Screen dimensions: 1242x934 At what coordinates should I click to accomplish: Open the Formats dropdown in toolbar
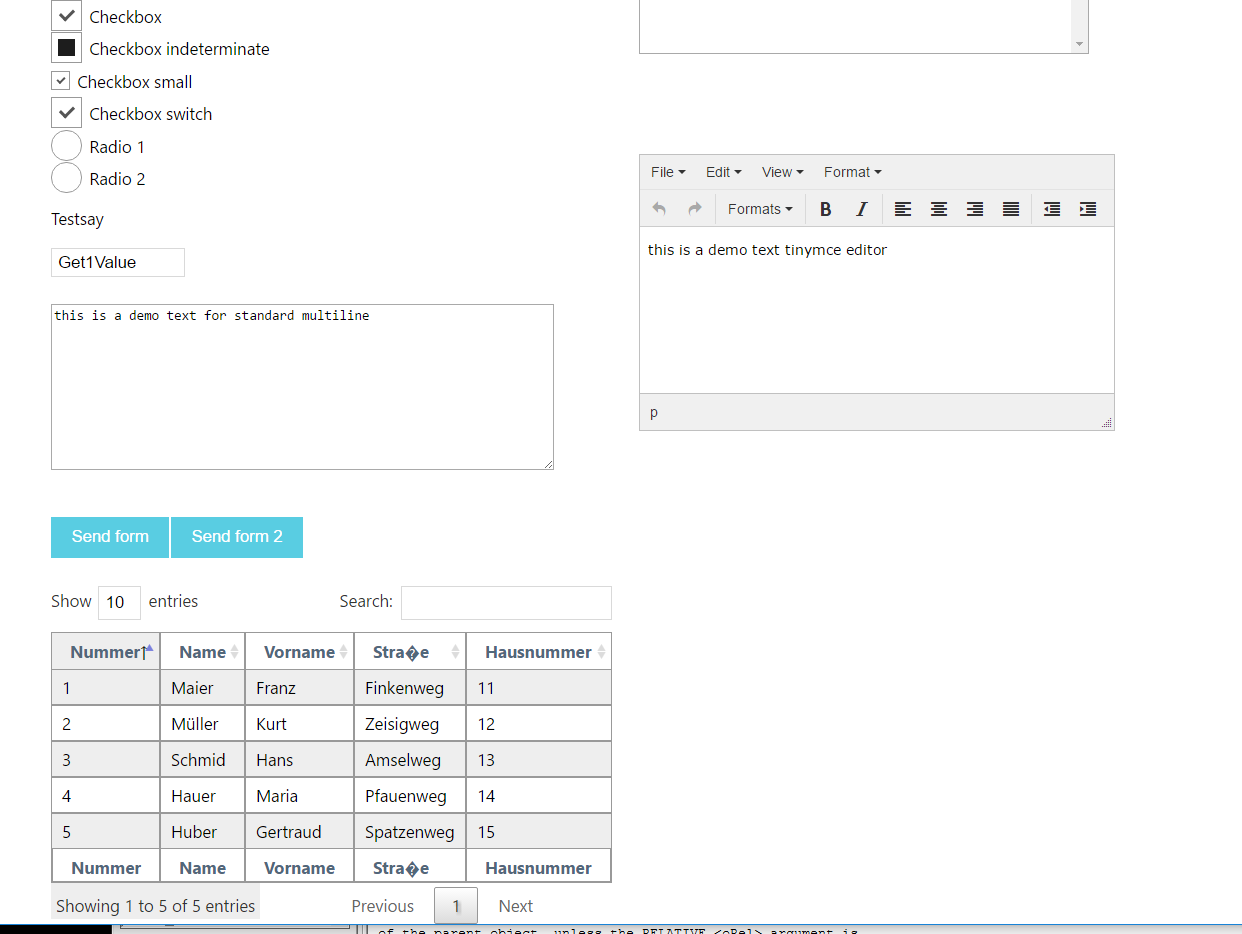point(760,209)
